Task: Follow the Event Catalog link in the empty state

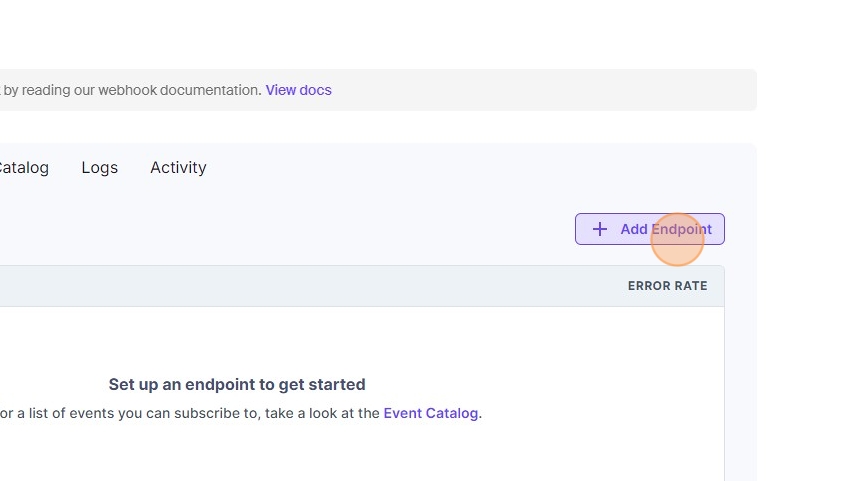Action: (x=430, y=413)
